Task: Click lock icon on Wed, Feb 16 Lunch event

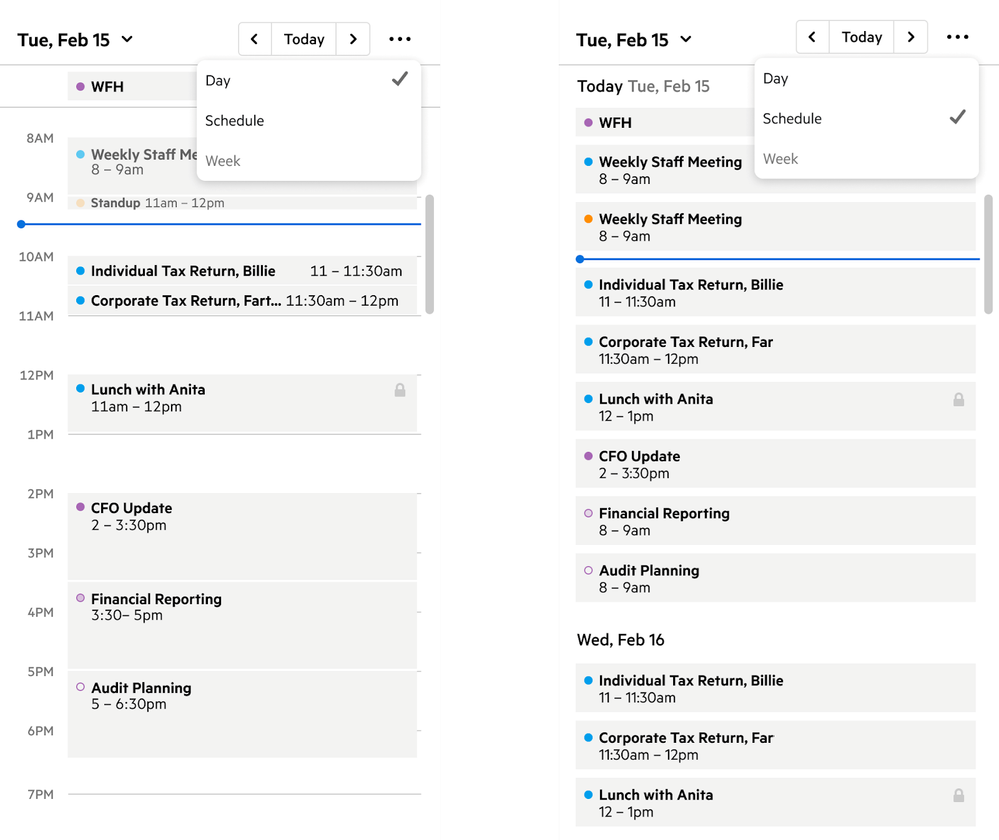Action: point(958,796)
